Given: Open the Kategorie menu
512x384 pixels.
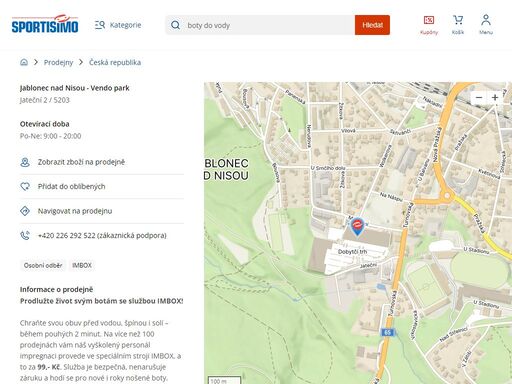Looking at the screenshot, I should click(x=118, y=25).
